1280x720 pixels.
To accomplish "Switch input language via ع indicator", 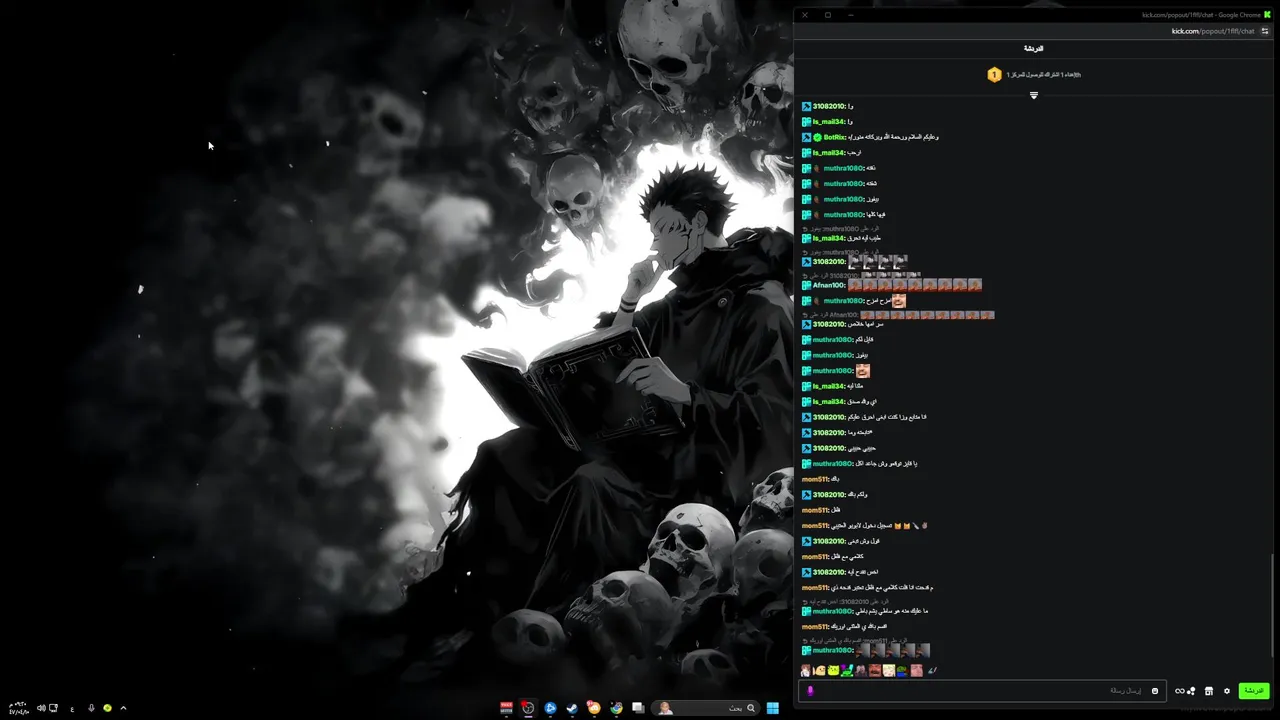I will (x=72, y=708).
